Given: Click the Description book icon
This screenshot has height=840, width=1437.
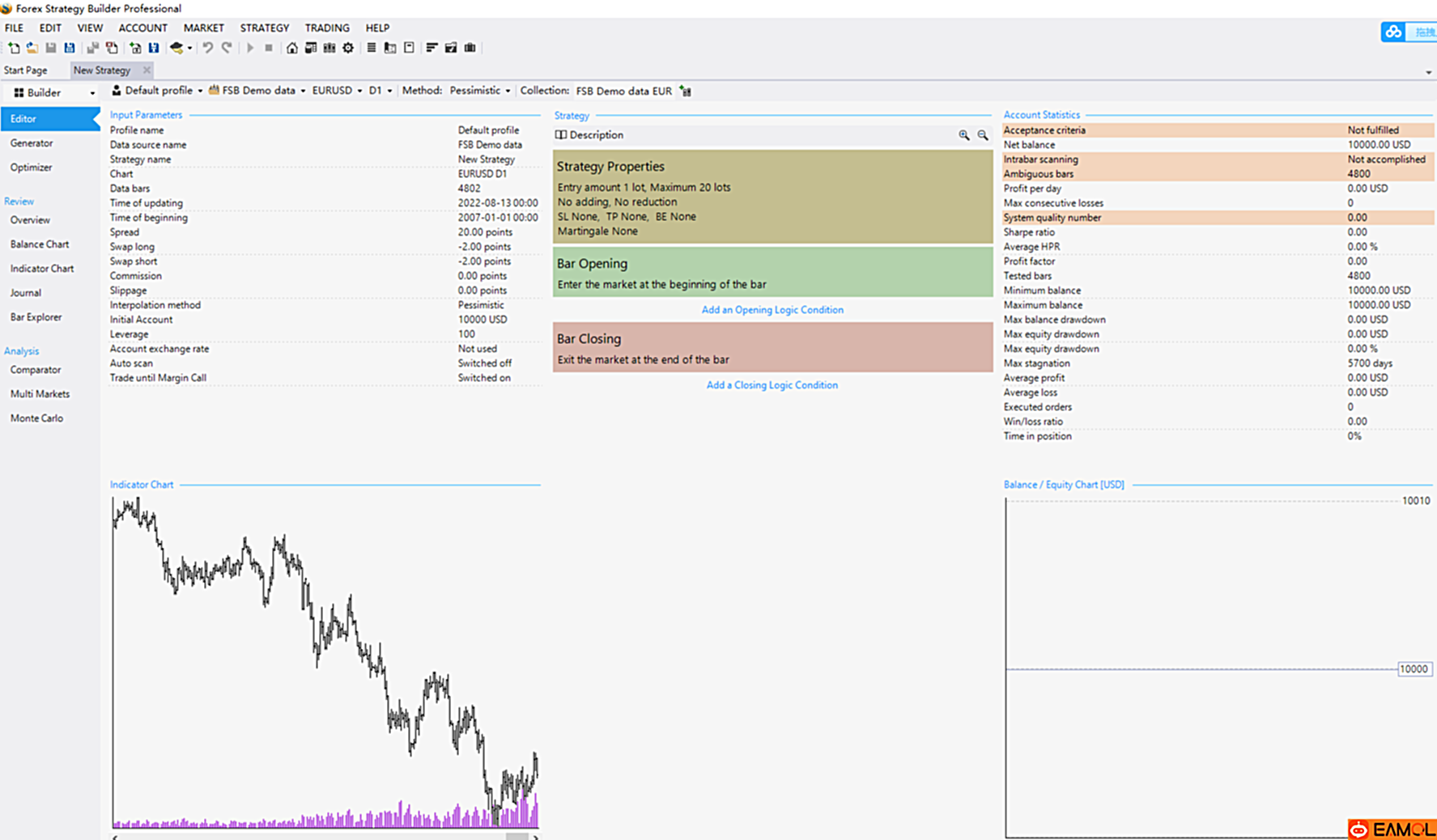Looking at the screenshot, I should tap(560, 135).
